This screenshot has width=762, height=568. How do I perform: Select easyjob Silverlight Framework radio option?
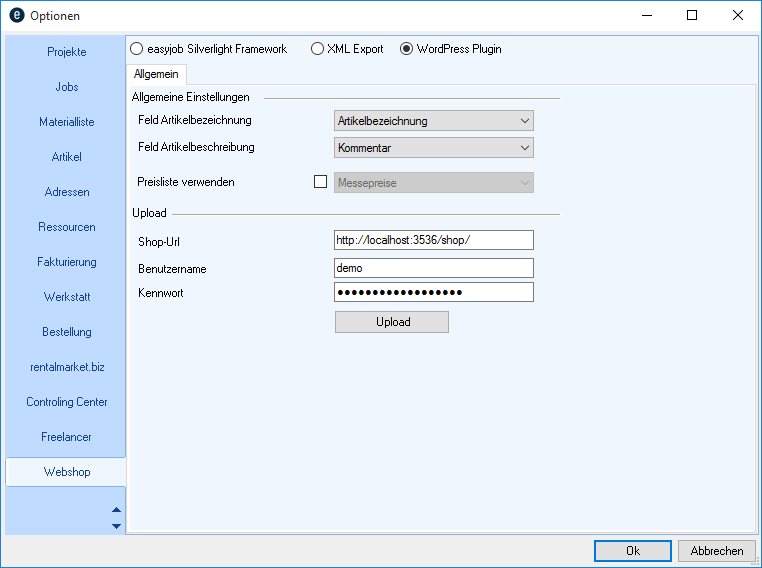(x=137, y=49)
